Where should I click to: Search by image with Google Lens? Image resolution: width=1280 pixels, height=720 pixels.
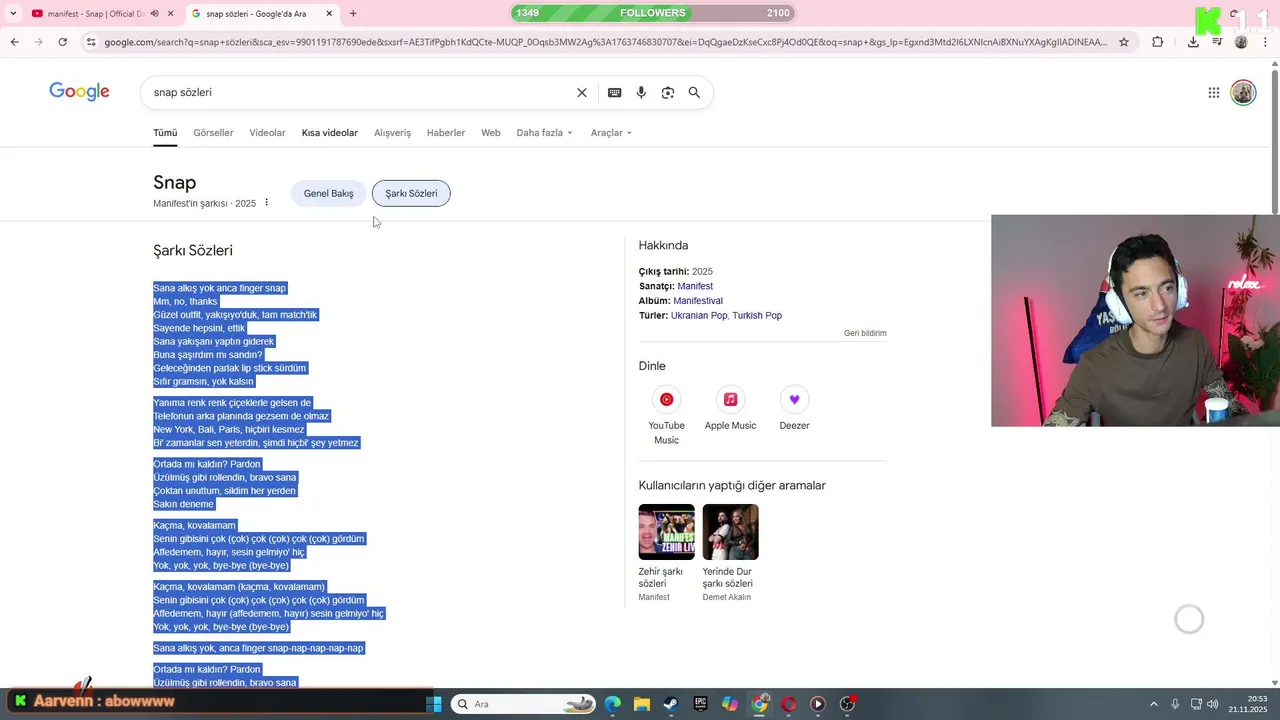click(x=667, y=92)
